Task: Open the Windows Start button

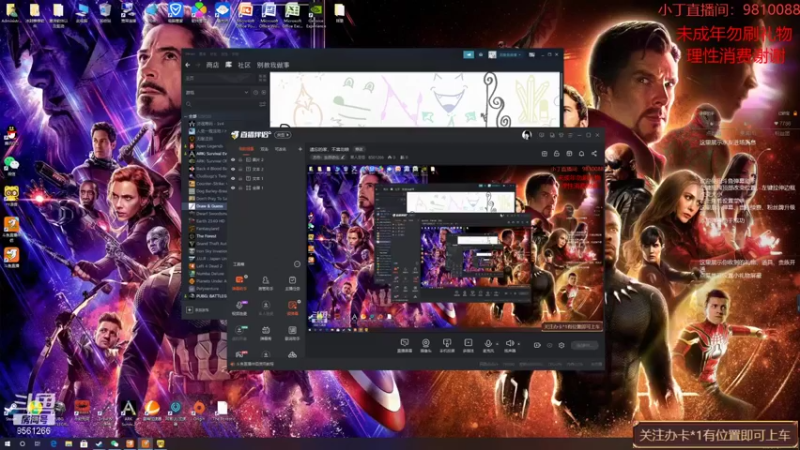Action: click(7, 444)
